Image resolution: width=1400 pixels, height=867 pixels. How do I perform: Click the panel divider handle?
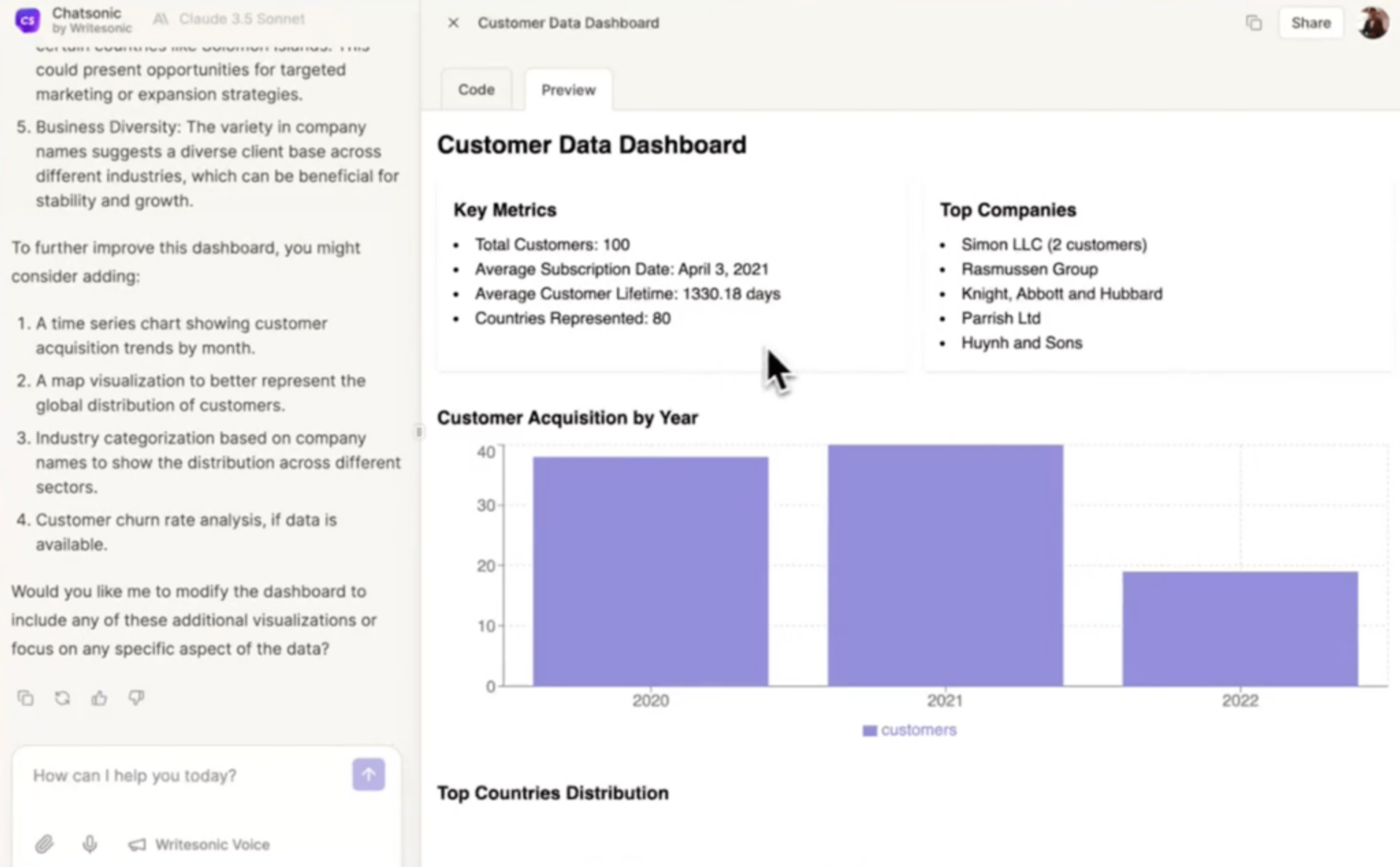[419, 432]
